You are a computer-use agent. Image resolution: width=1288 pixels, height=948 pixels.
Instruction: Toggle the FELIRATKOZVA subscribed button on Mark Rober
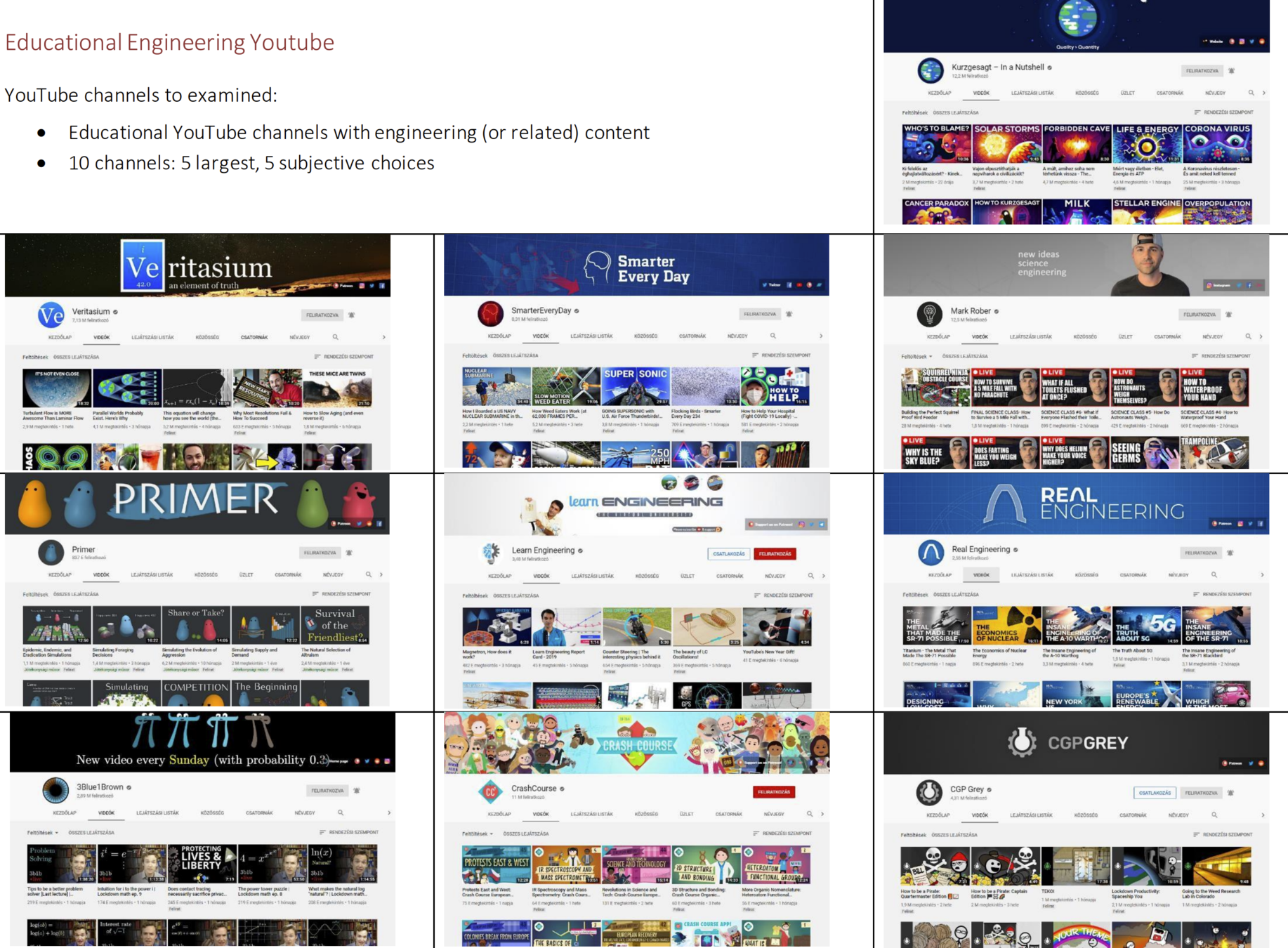click(x=1200, y=315)
